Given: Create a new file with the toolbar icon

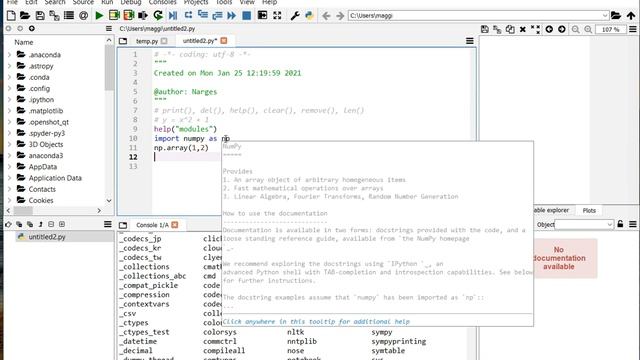Looking at the screenshot, I should [x=11, y=16].
